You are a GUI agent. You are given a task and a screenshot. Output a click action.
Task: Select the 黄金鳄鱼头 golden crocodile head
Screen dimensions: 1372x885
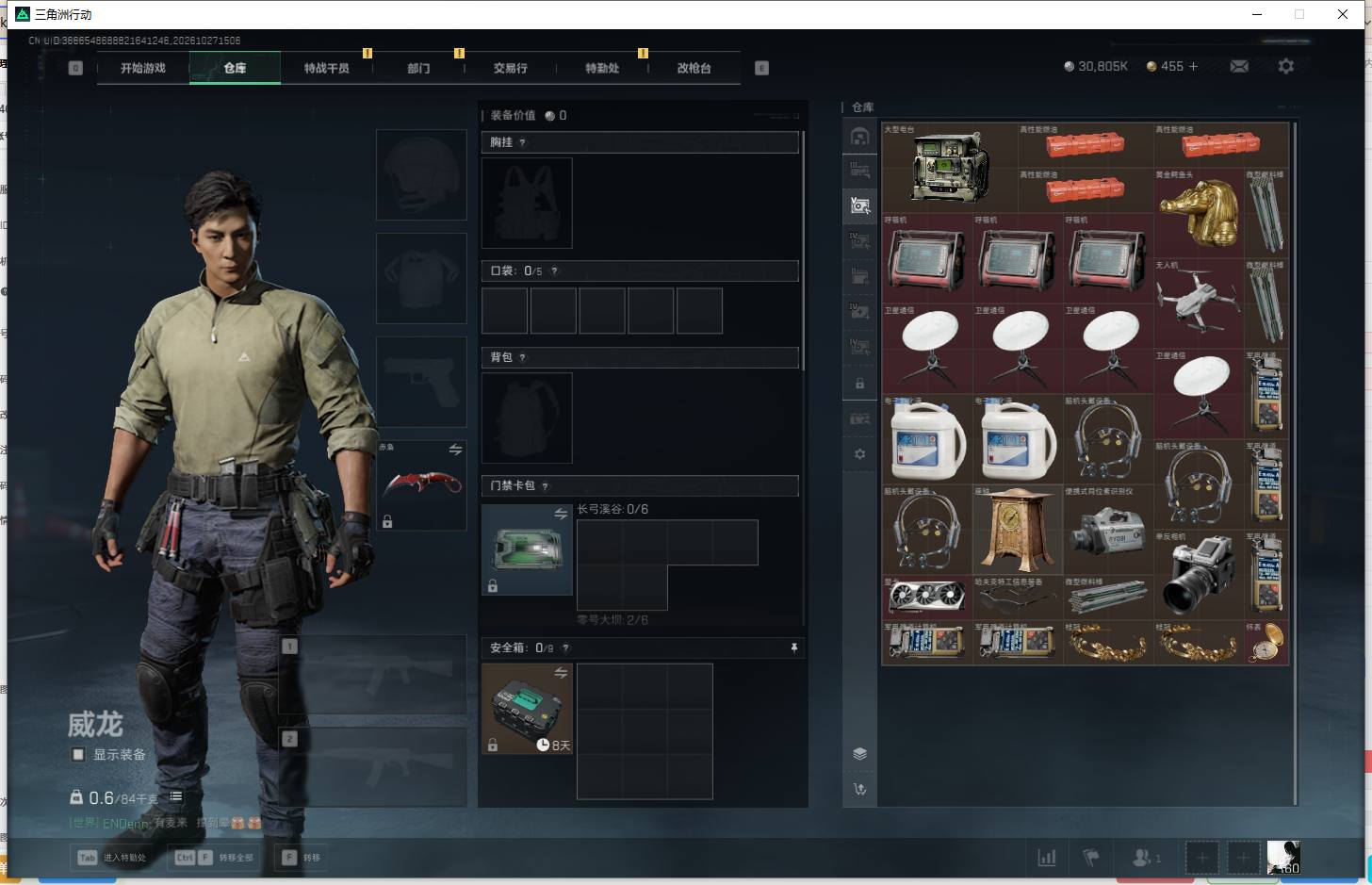1199,212
